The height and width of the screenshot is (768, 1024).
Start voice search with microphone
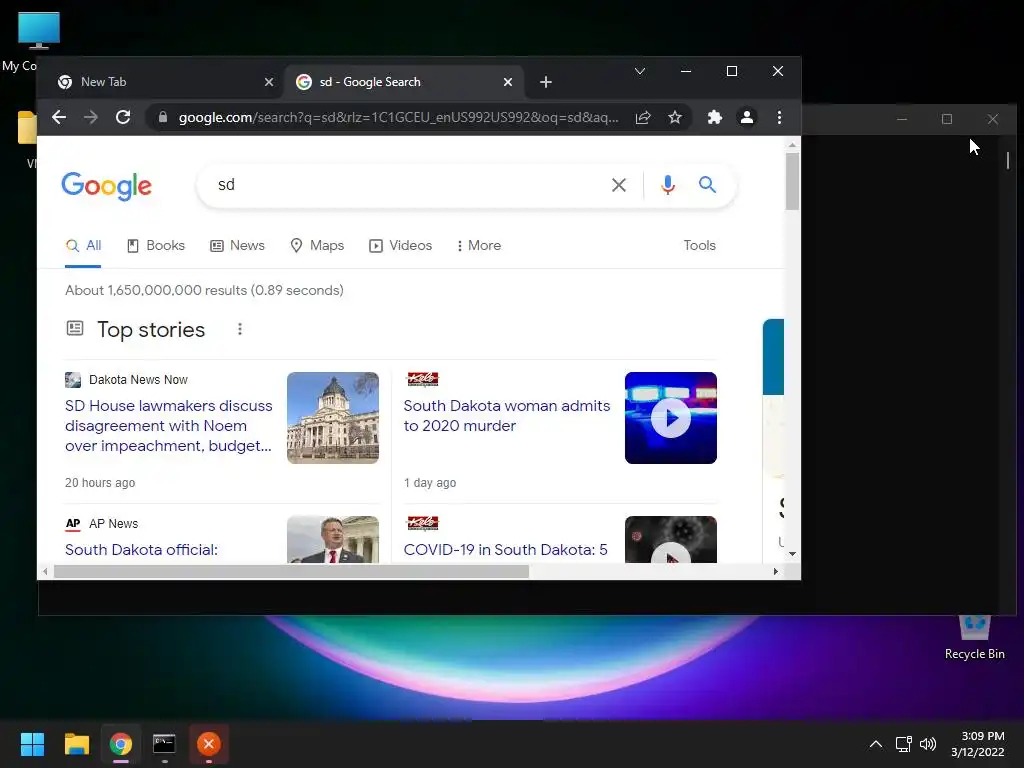pyautogui.click(x=667, y=185)
